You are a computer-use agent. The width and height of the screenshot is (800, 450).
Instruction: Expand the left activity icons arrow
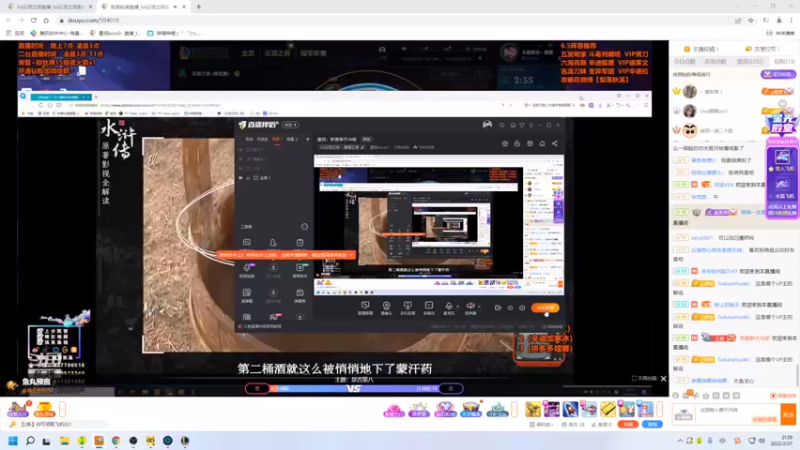pyautogui.click(x=62, y=409)
